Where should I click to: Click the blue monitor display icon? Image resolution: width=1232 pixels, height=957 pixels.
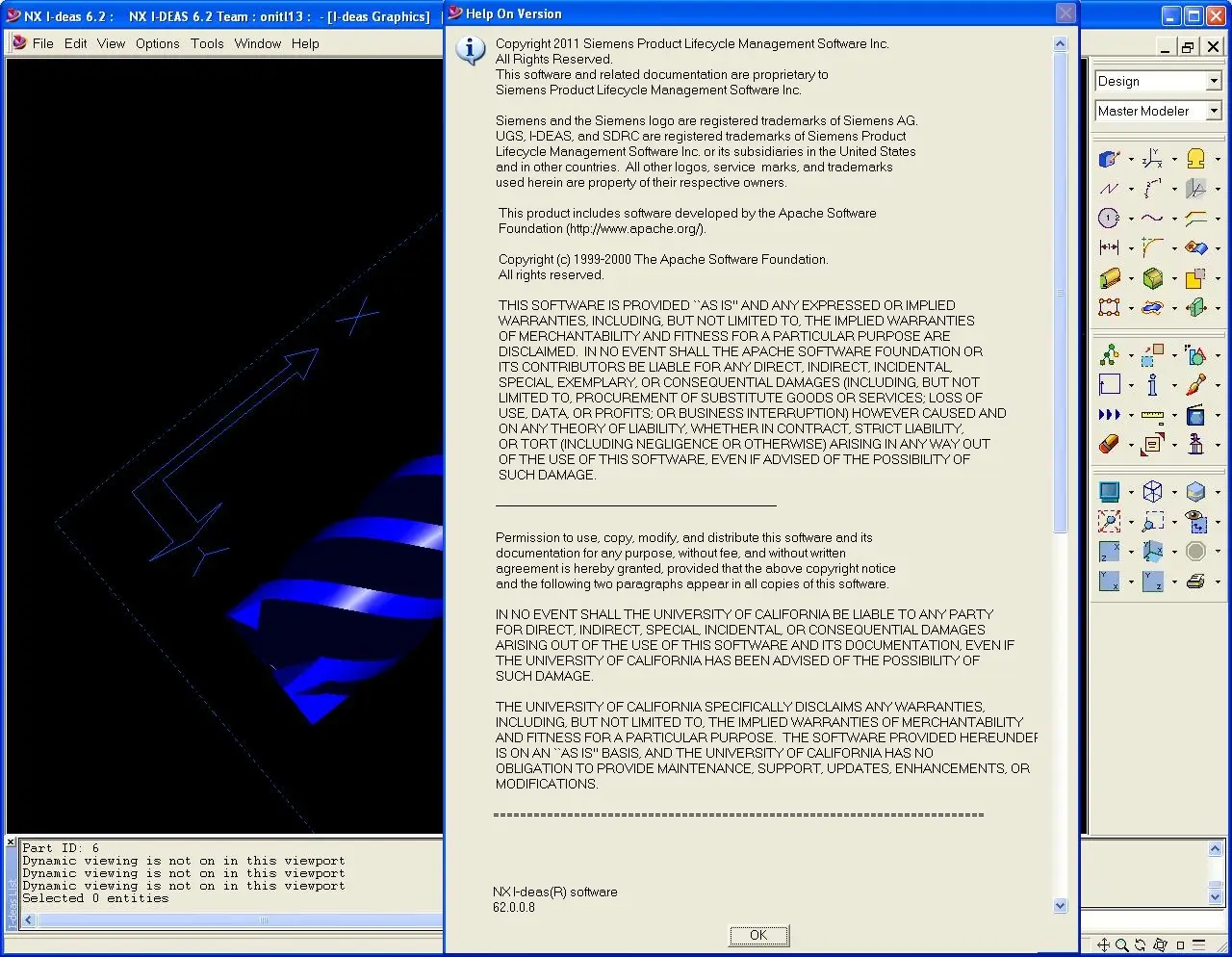(1110, 492)
